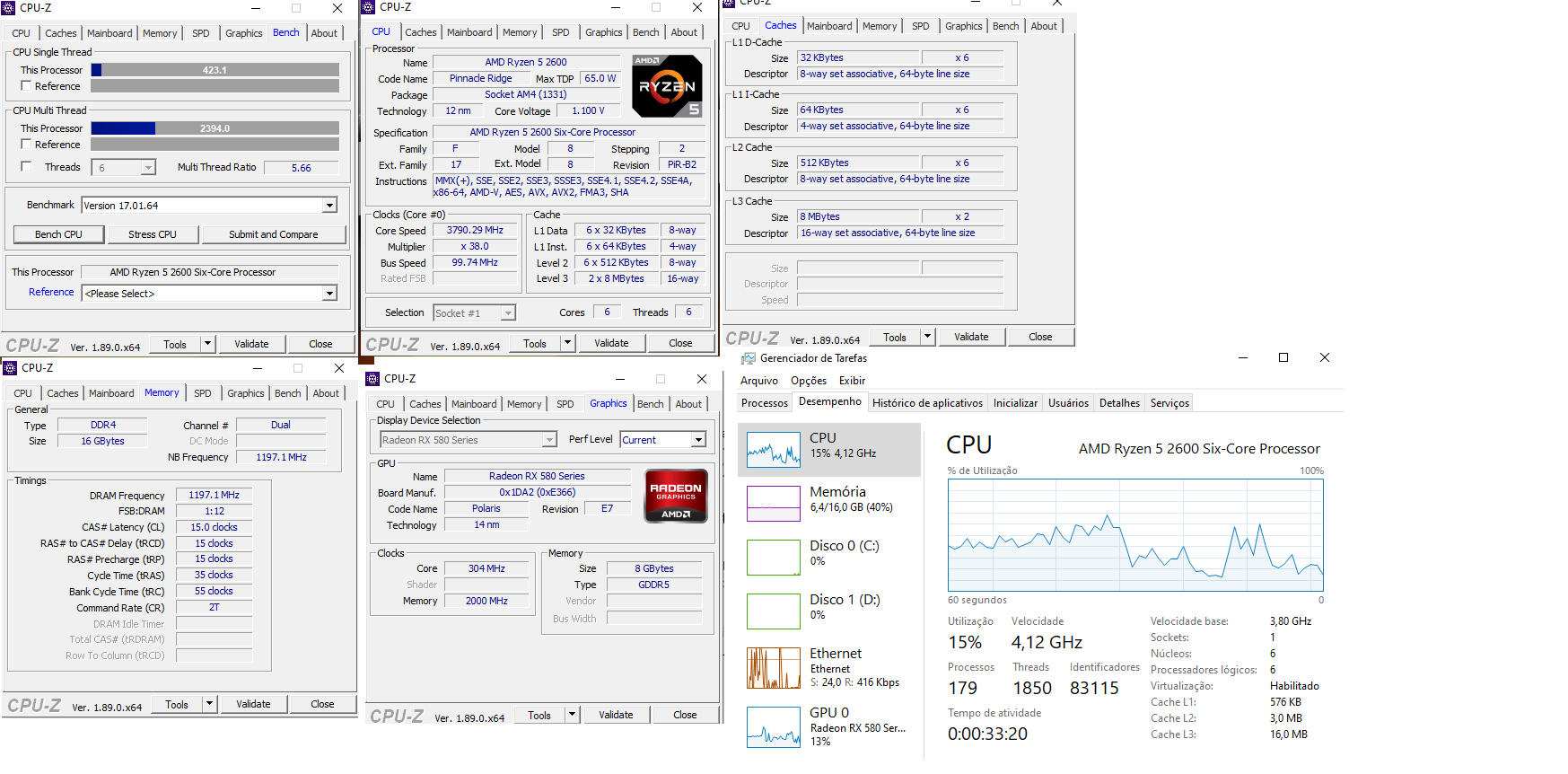Click the Core Speed value 3790.29 MHz

pyautogui.click(x=476, y=230)
